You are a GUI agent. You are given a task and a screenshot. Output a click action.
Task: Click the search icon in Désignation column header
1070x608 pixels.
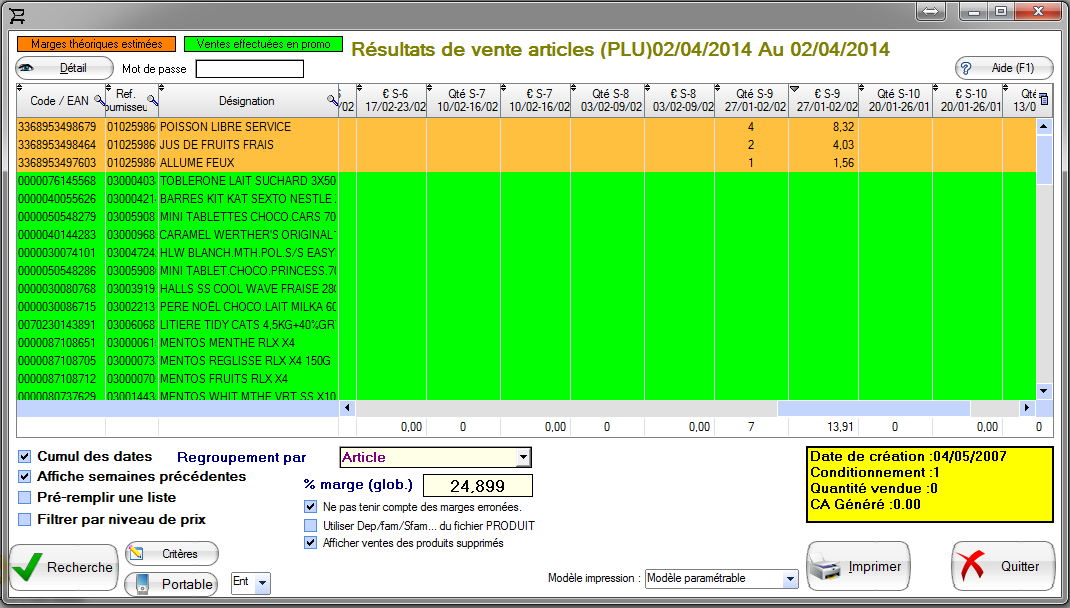[x=332, y=100]
